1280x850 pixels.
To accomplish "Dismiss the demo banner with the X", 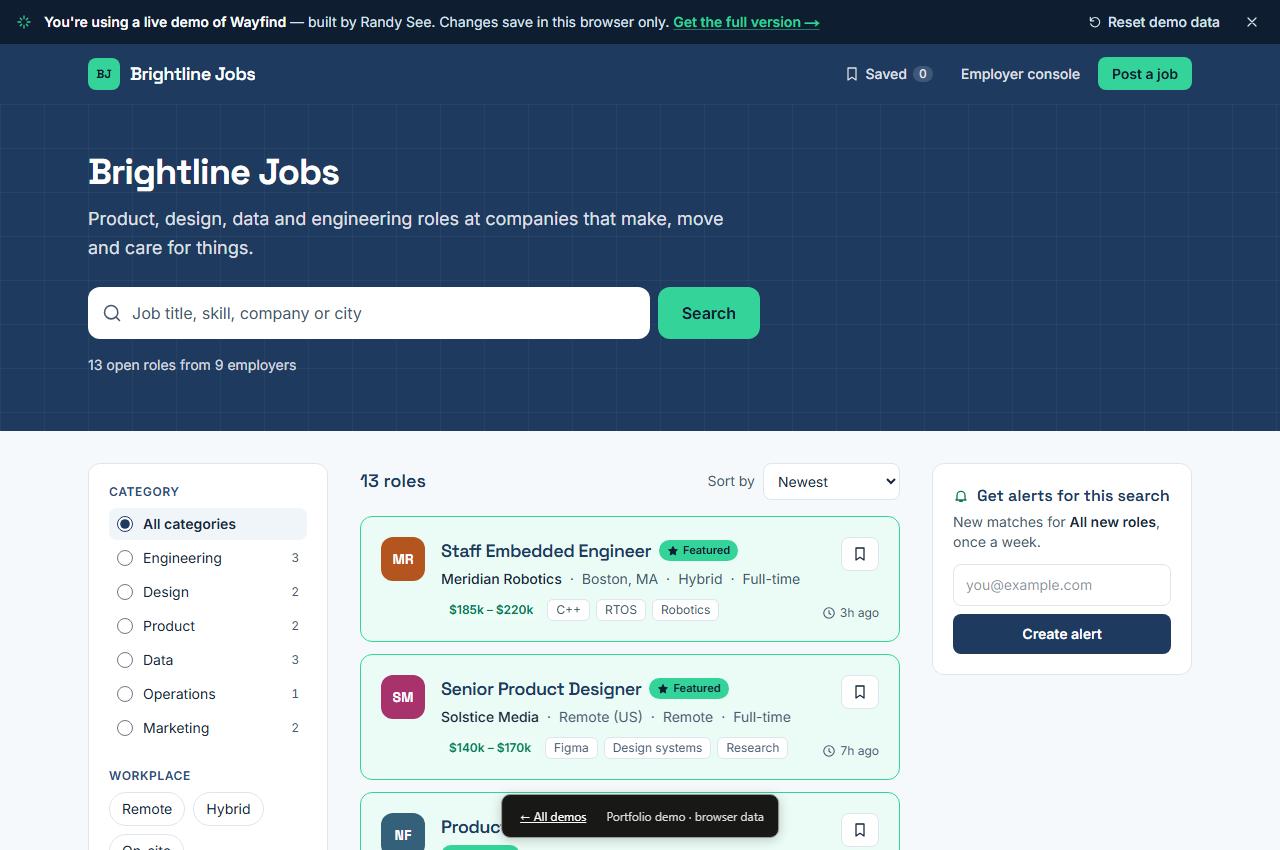I will pos(1252,22).
